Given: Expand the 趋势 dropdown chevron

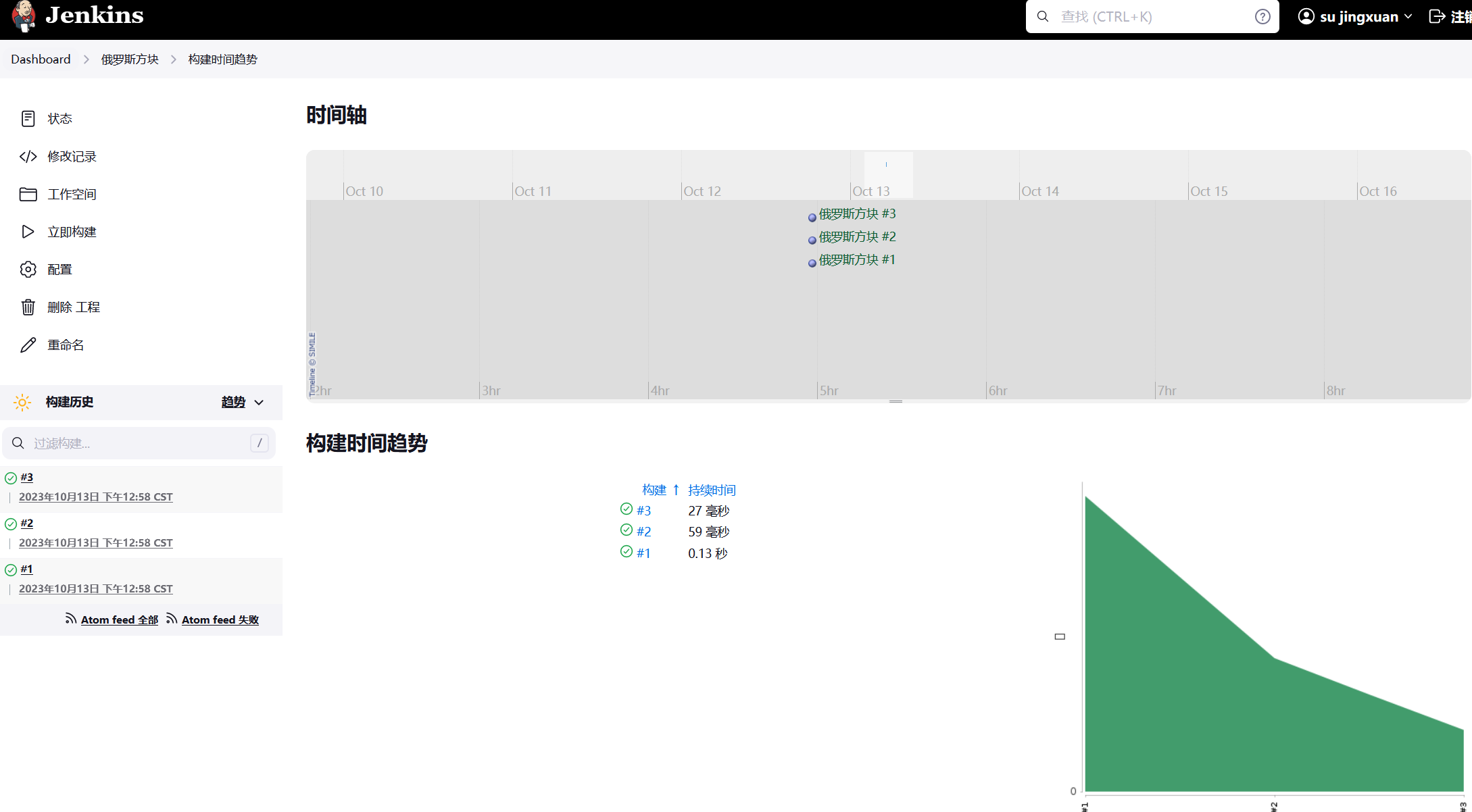Looking at the screenshot, I should tap(259, 403).
